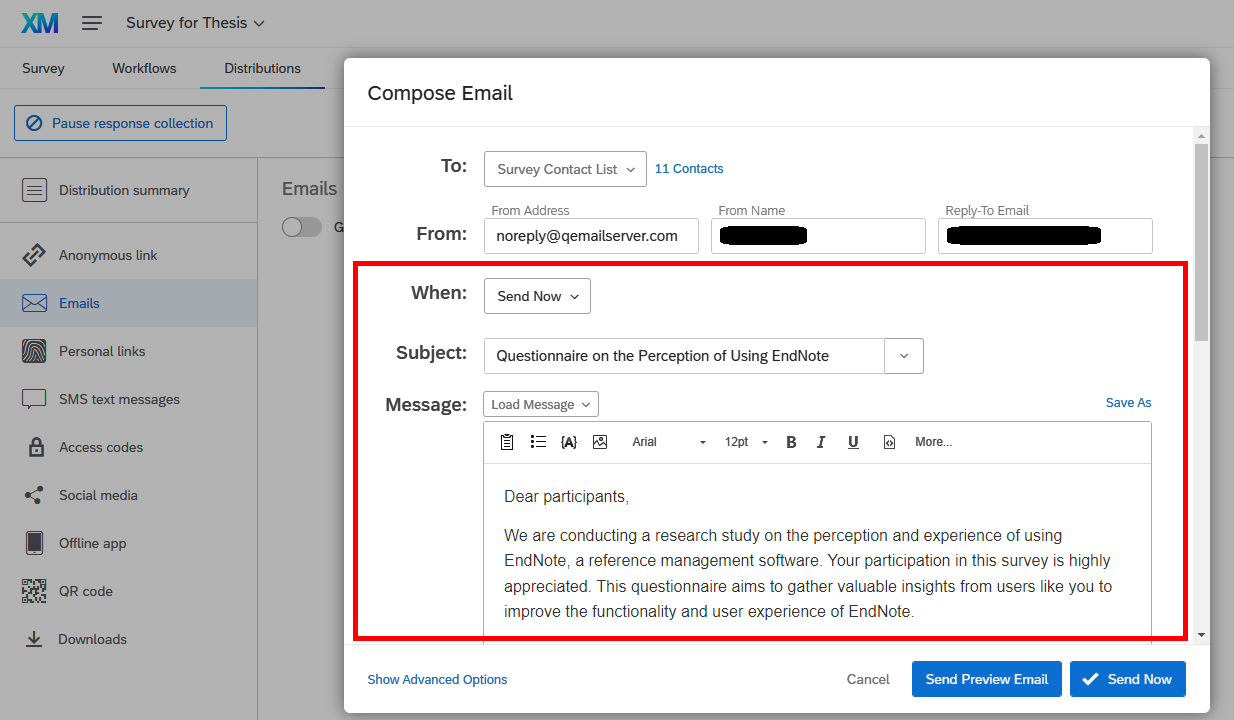Click the paste icon in editor toolbar
Viewport: 1234px width, 720px height.
(507, 442)
